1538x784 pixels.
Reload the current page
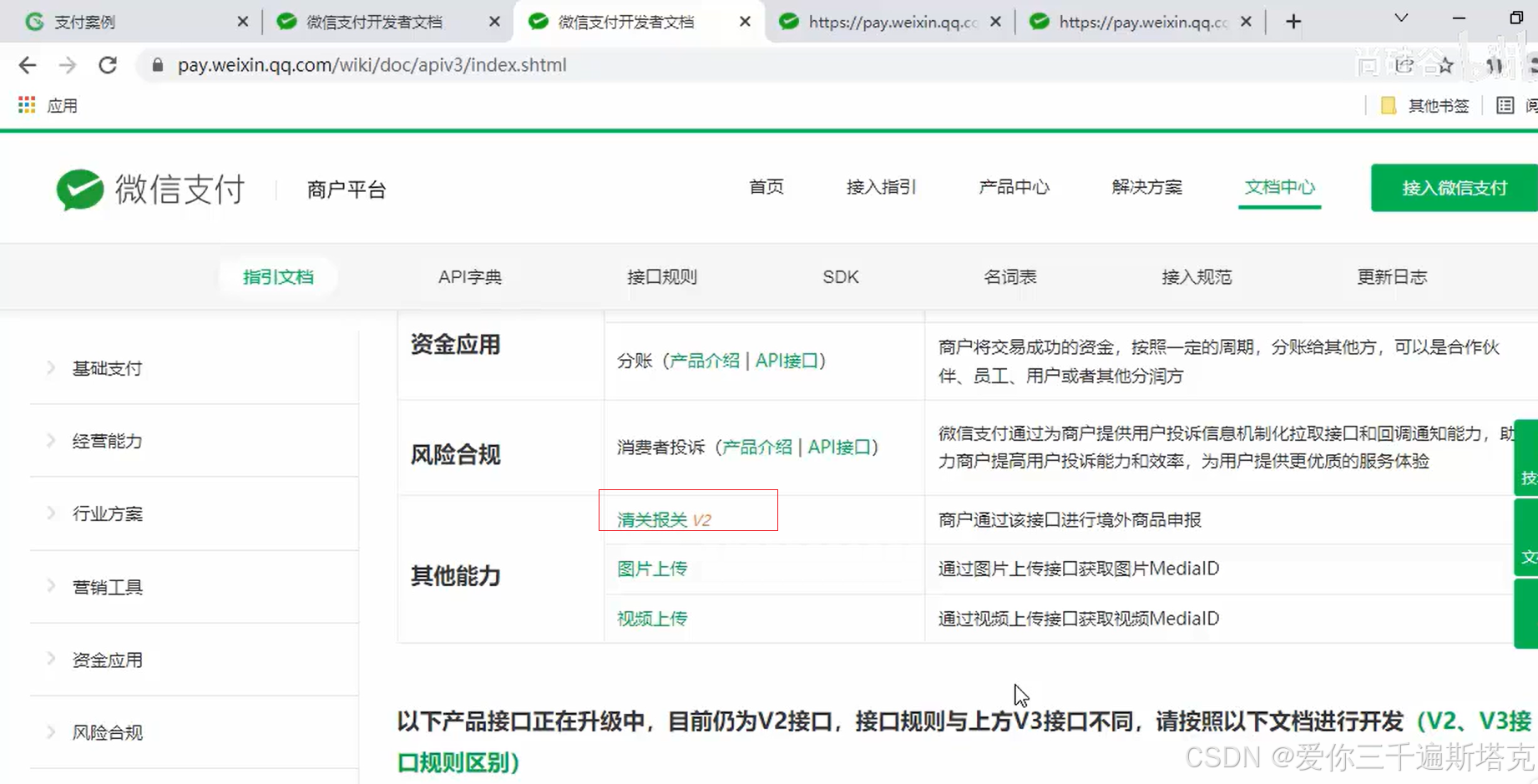click(x=108, y=65)
